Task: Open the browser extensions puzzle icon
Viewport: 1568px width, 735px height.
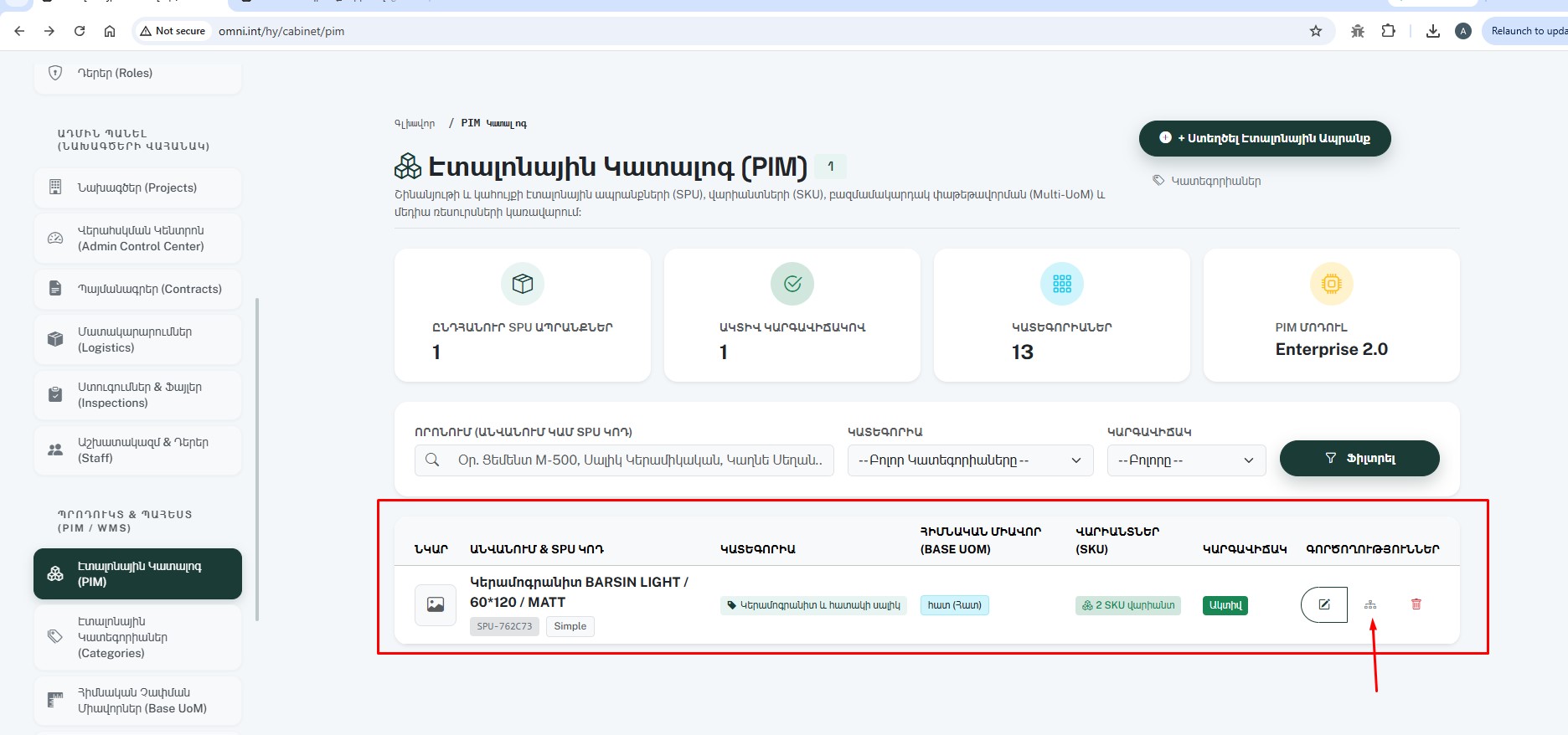Action: (x=1389, y=31)
